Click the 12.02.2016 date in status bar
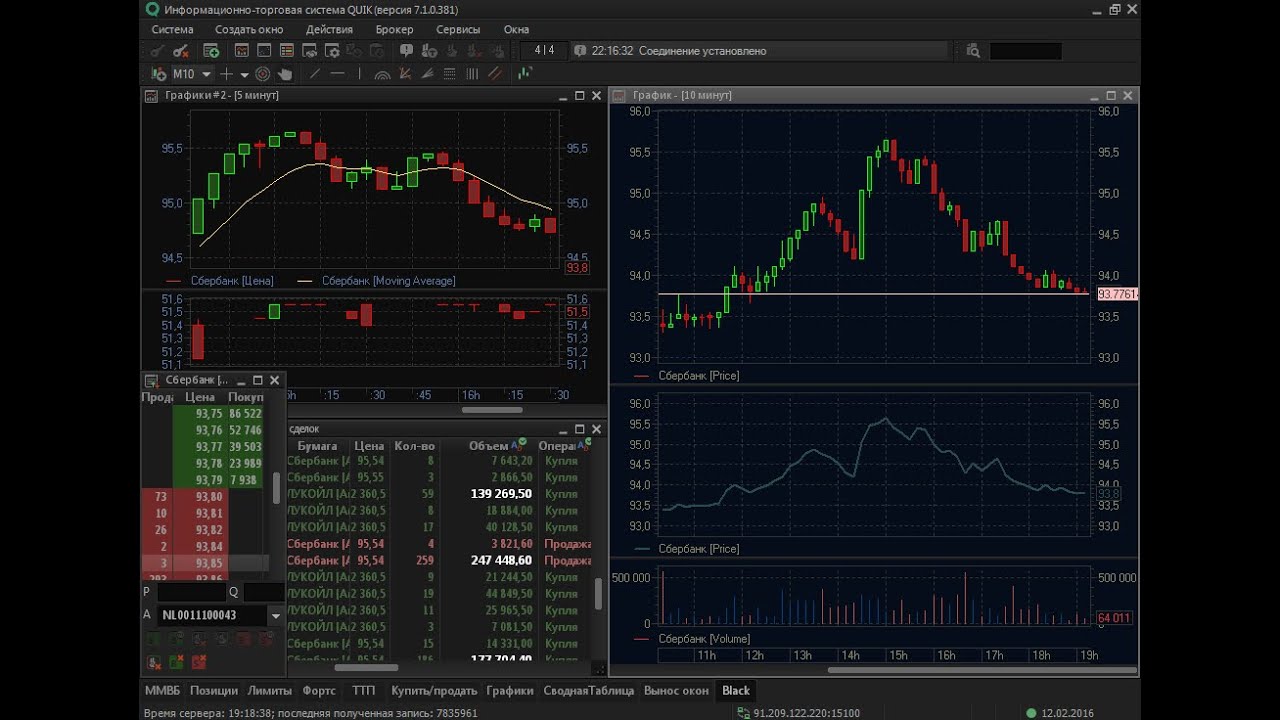Screen dimensions: 1280x720 [1066, 713]
